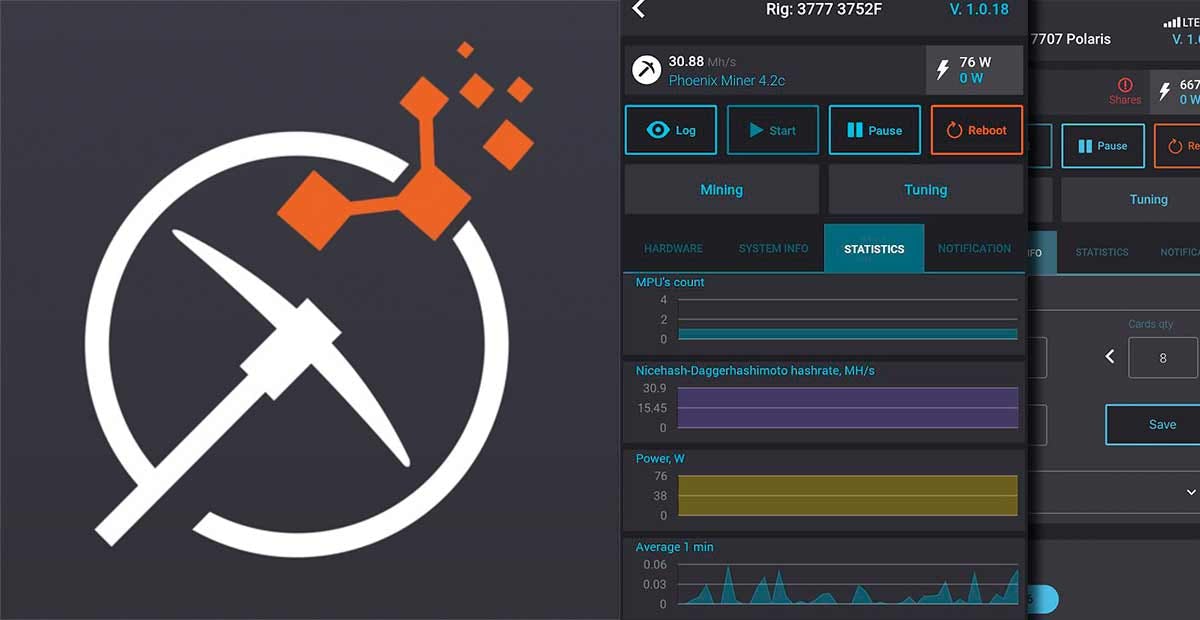
Task: Switch to the SYSTEM INFO tab
Action: [773, 249]
